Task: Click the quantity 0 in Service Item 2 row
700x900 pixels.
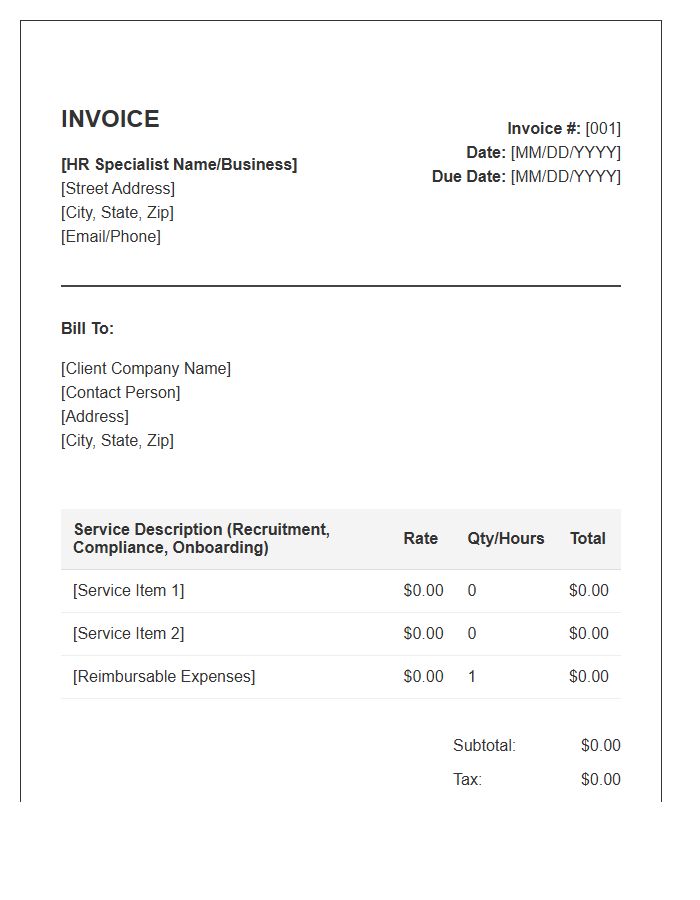Action: point(472,634)
